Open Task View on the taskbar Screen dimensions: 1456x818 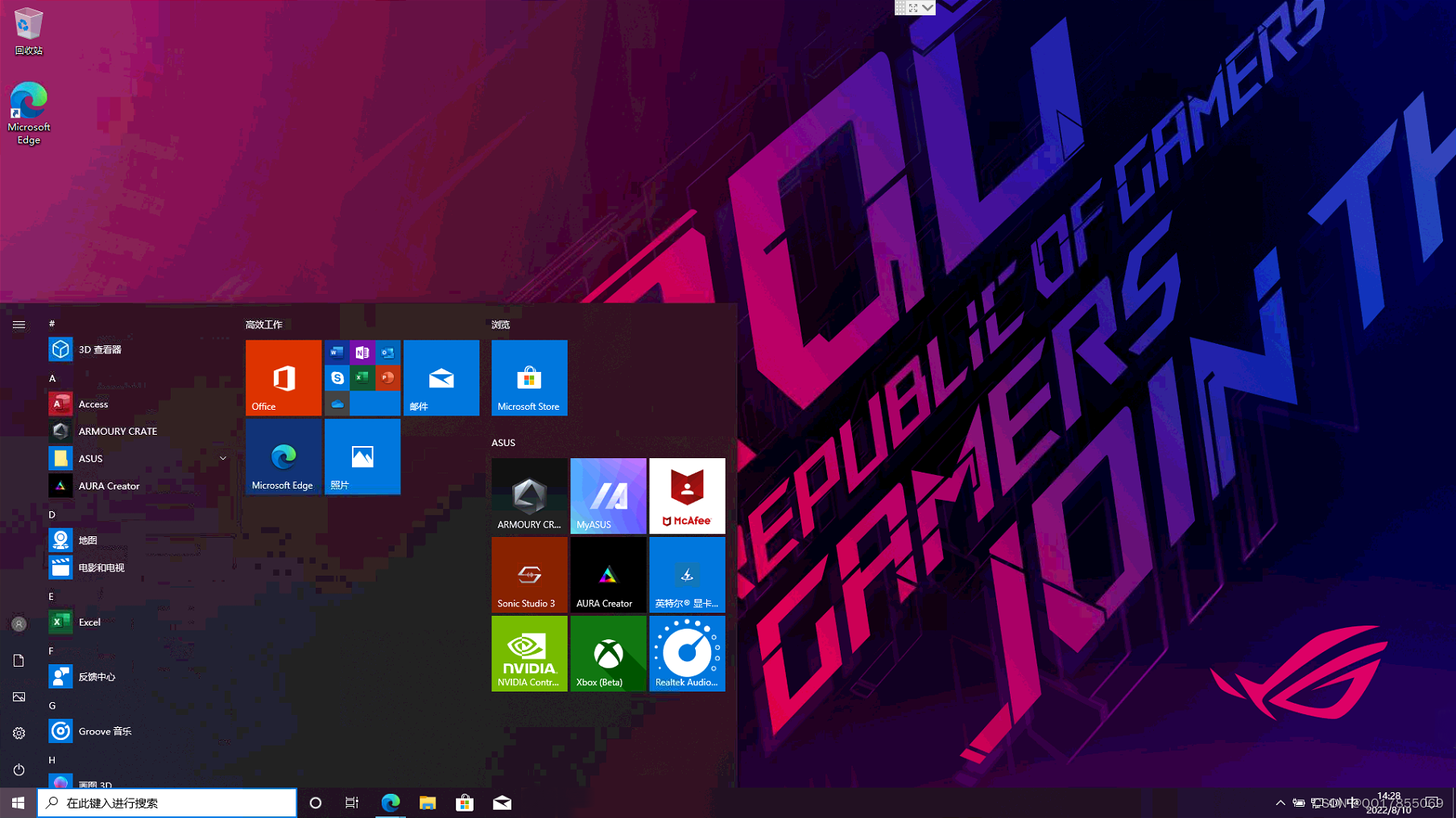(352, 803)
